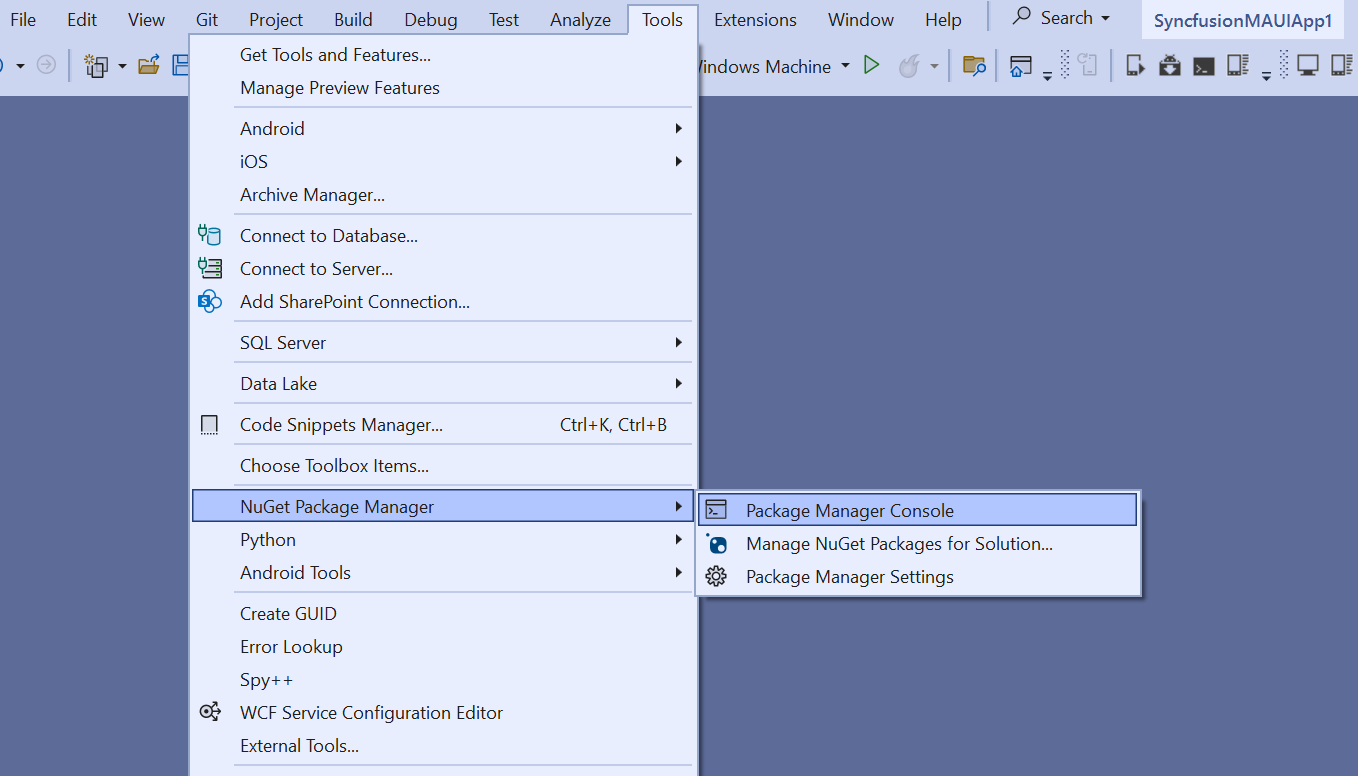The image size is (1358, 776).
Task: Click the Navigate Forward arrow icon
Action: tap(46, 66)
